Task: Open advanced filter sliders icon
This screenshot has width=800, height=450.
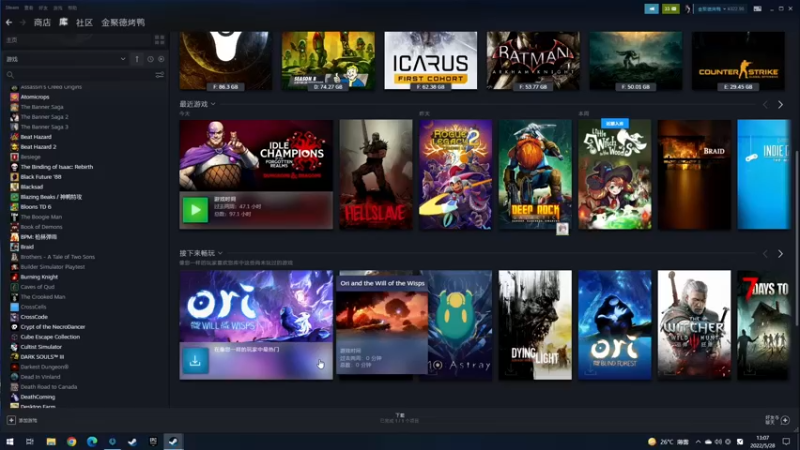Action: [160, 75]
